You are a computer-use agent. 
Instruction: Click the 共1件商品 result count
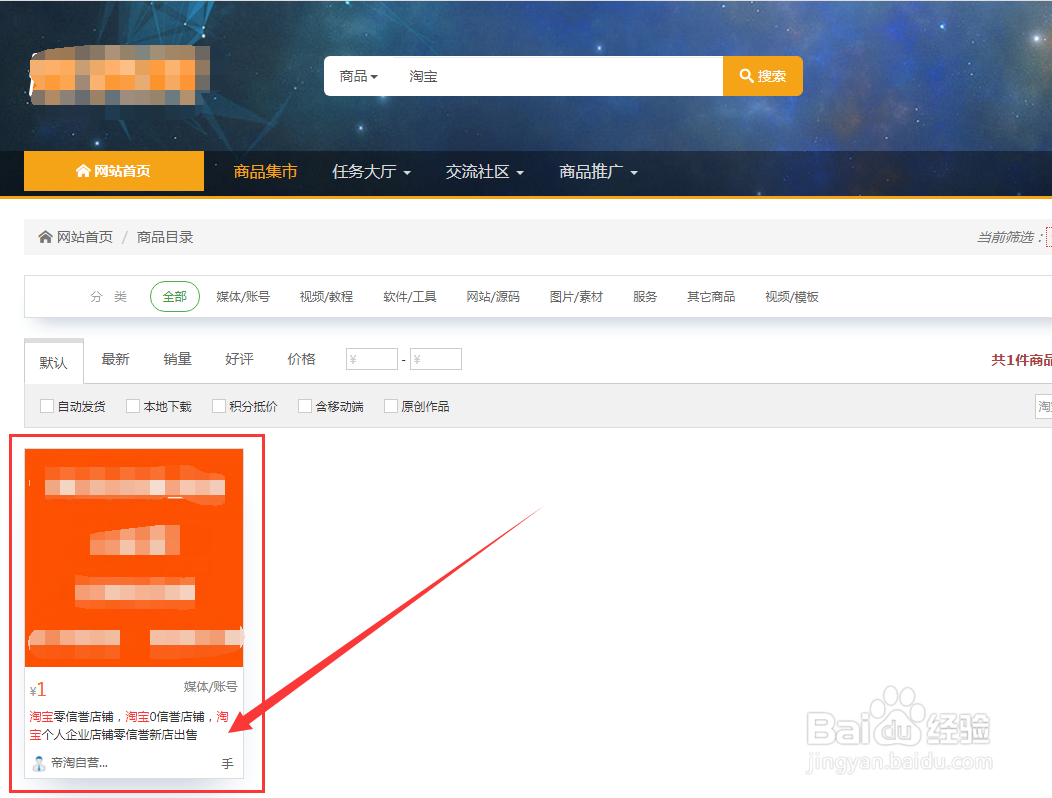(x=1021, y=360)
